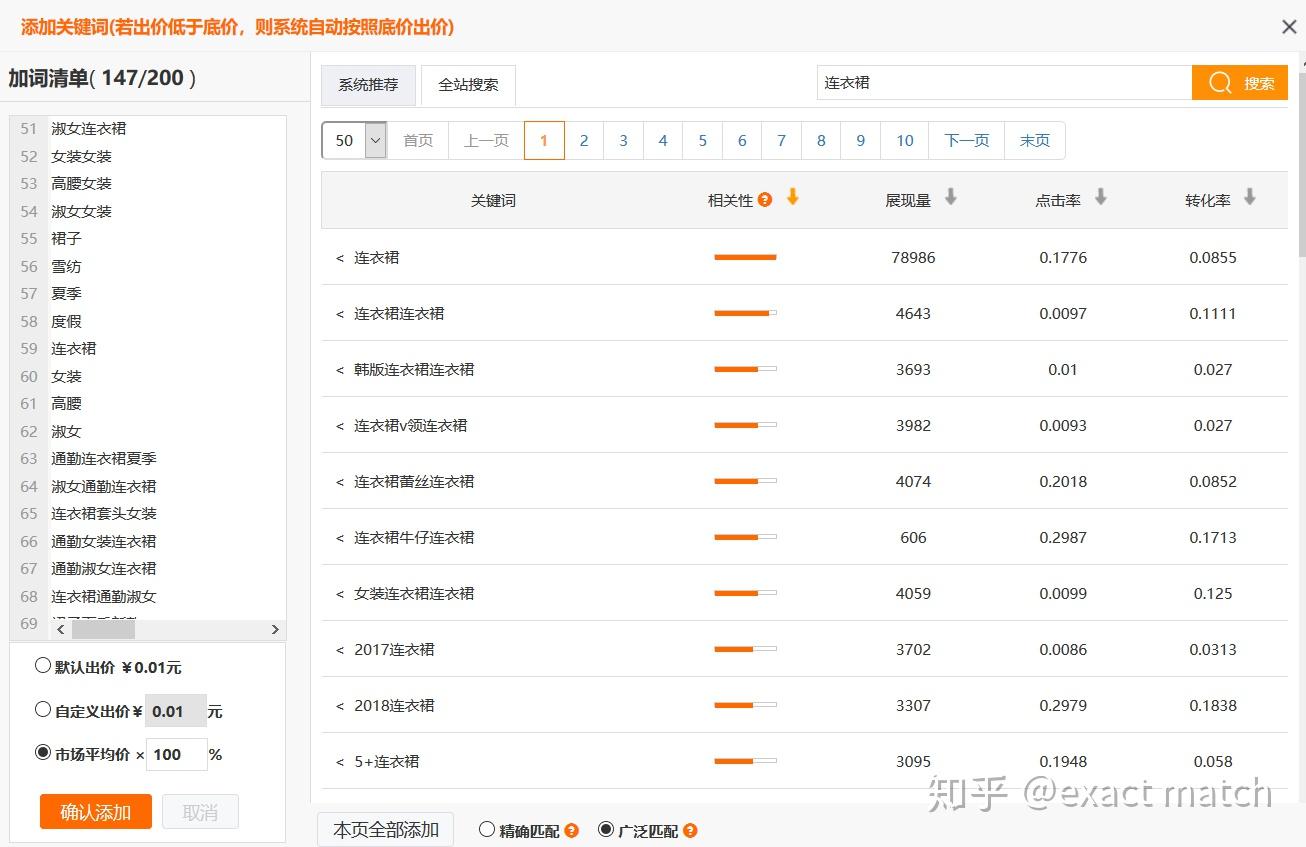Focus the 连衣裙 search input field
1306x847 pixels.
1004,83
